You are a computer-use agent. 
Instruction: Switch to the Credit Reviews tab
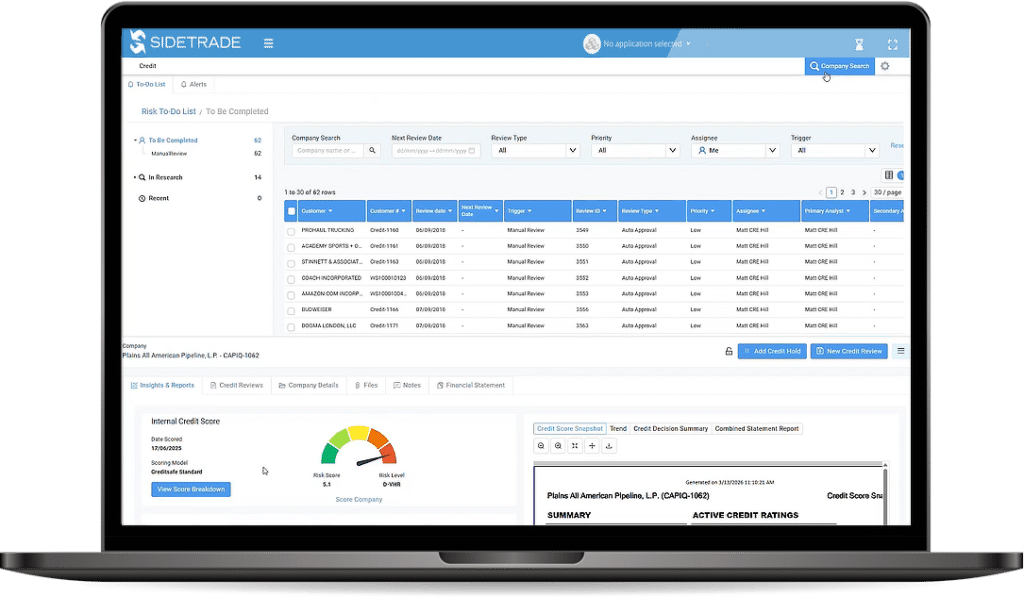pos(235,385)
